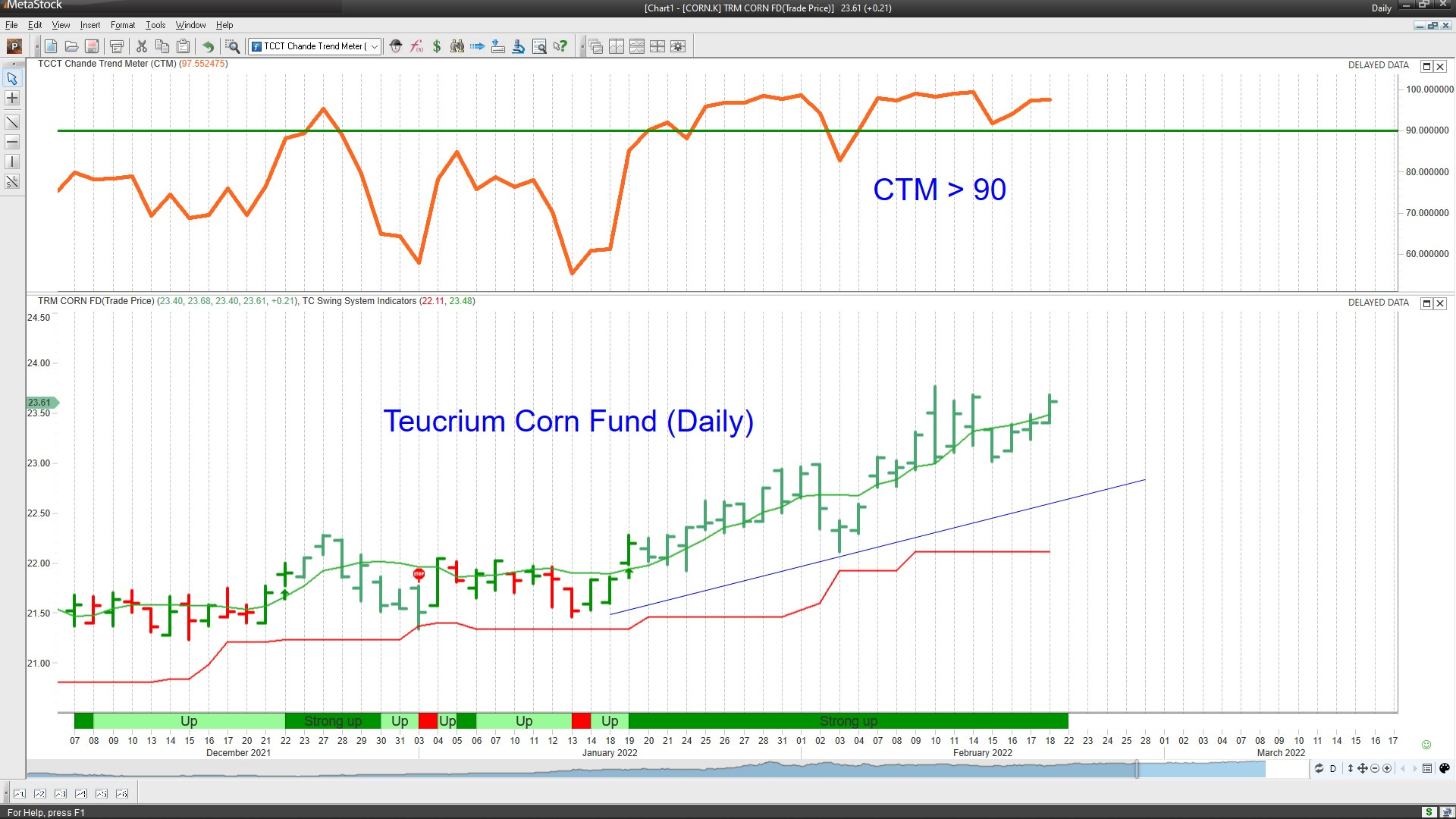
Task: Close the price chart pane
Action: [1440, 303]
